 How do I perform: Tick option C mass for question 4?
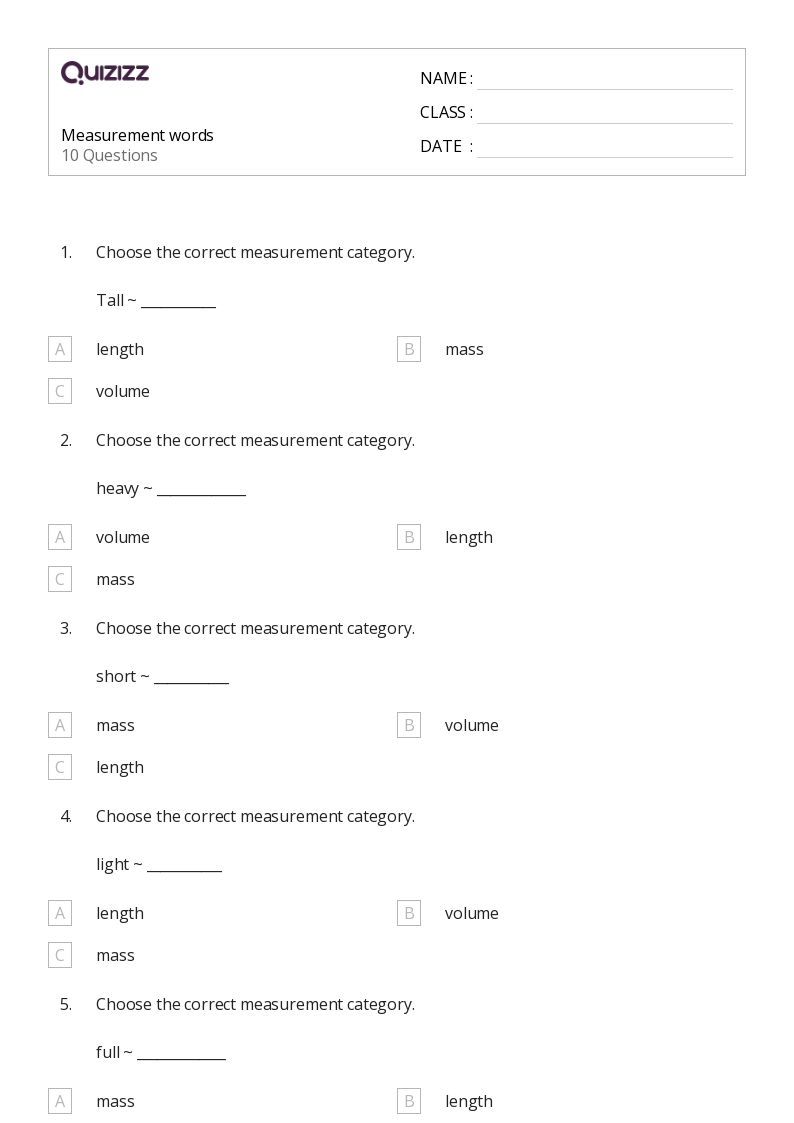click(60, 955)
